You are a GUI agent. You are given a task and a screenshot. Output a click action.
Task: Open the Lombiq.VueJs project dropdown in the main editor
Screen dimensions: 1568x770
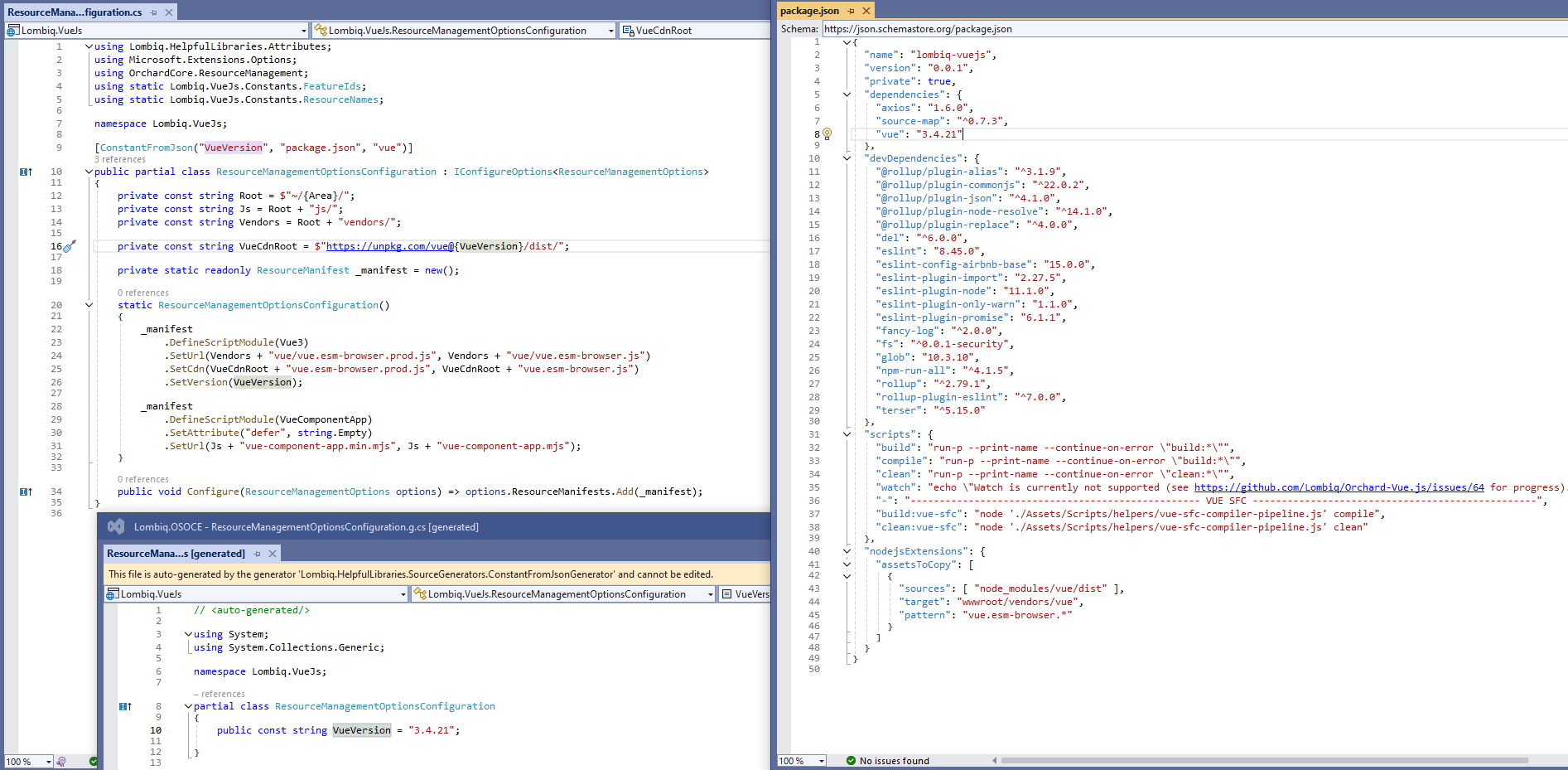304,31
